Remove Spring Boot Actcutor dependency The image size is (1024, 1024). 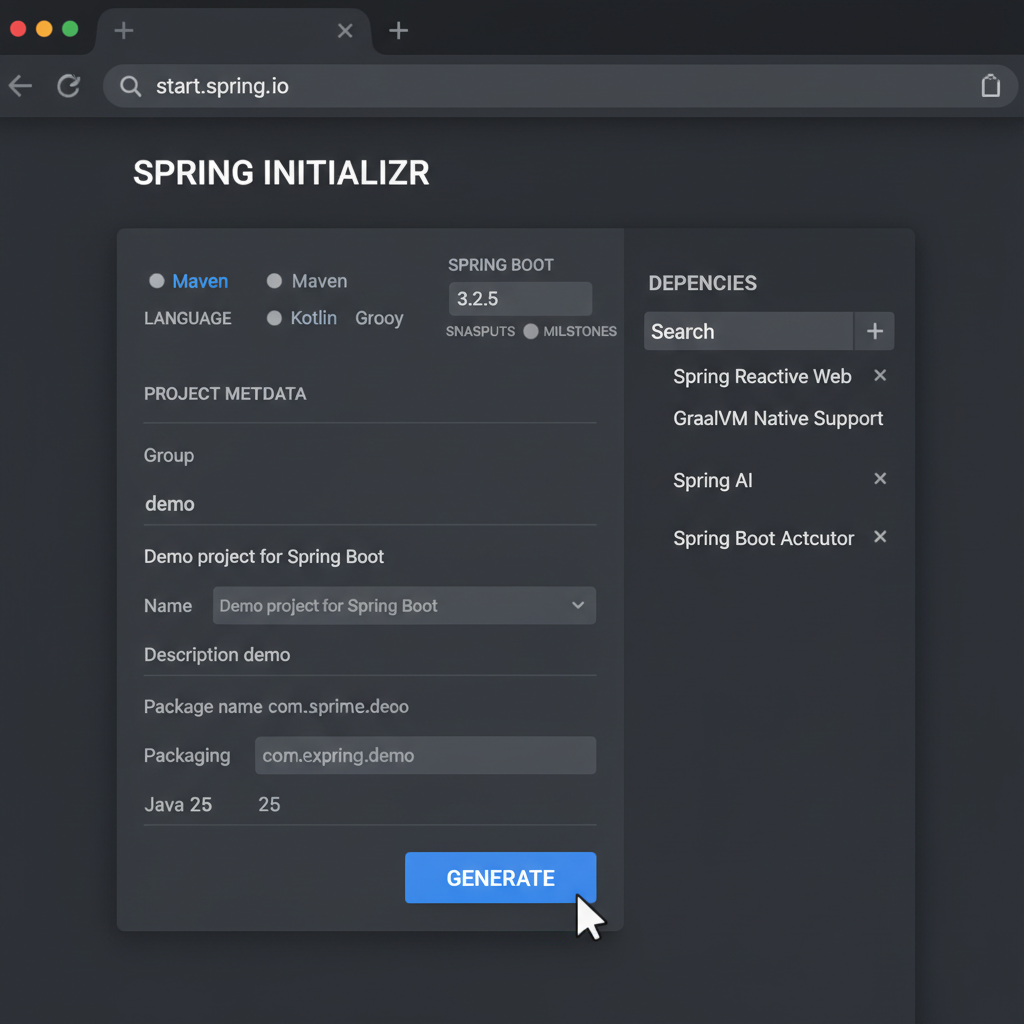coord(880,537)
